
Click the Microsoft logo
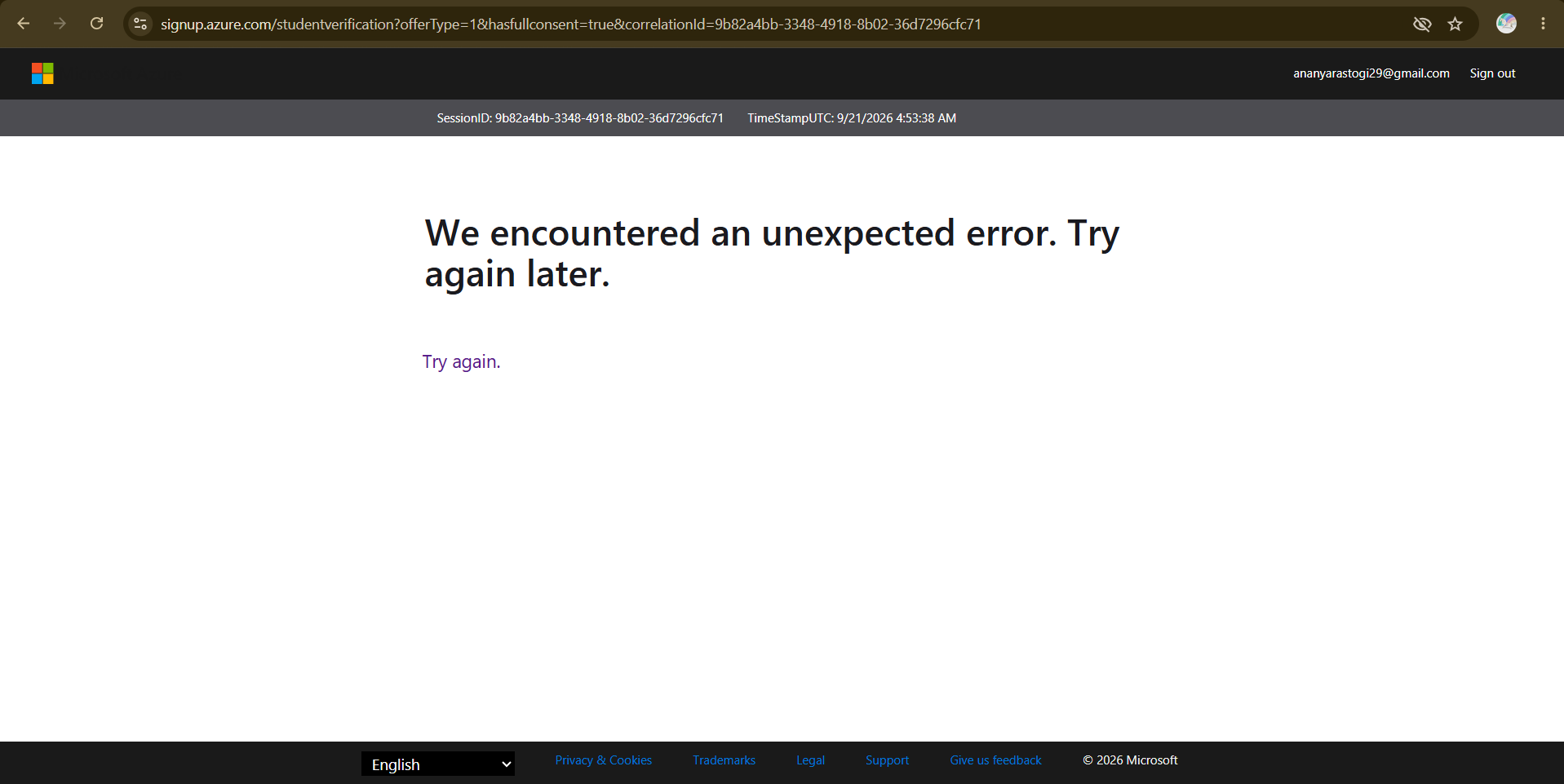[42, 73]
